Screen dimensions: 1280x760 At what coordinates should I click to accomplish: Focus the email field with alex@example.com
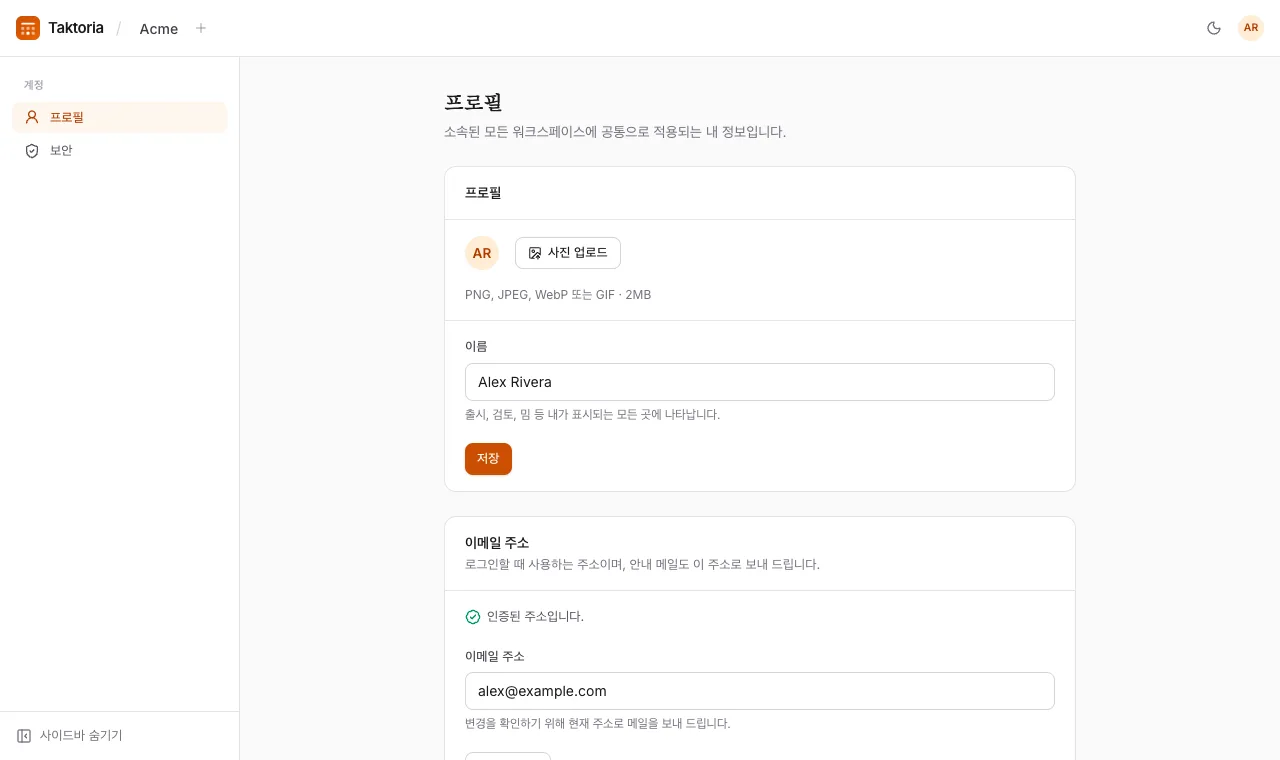click(x=760, y=691)
